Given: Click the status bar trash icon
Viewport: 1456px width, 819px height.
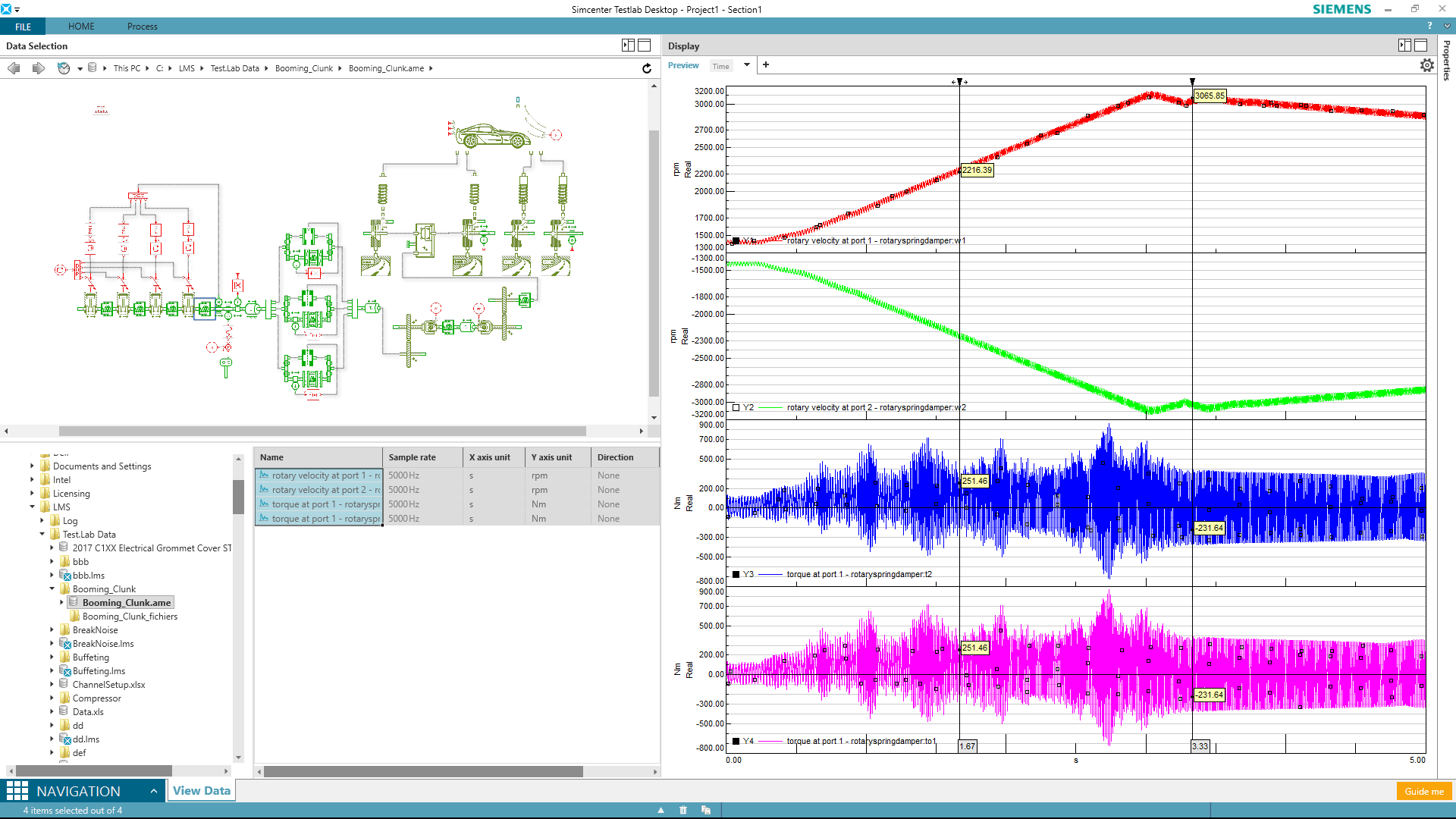Looking at the screenshot, I should 683,810.
